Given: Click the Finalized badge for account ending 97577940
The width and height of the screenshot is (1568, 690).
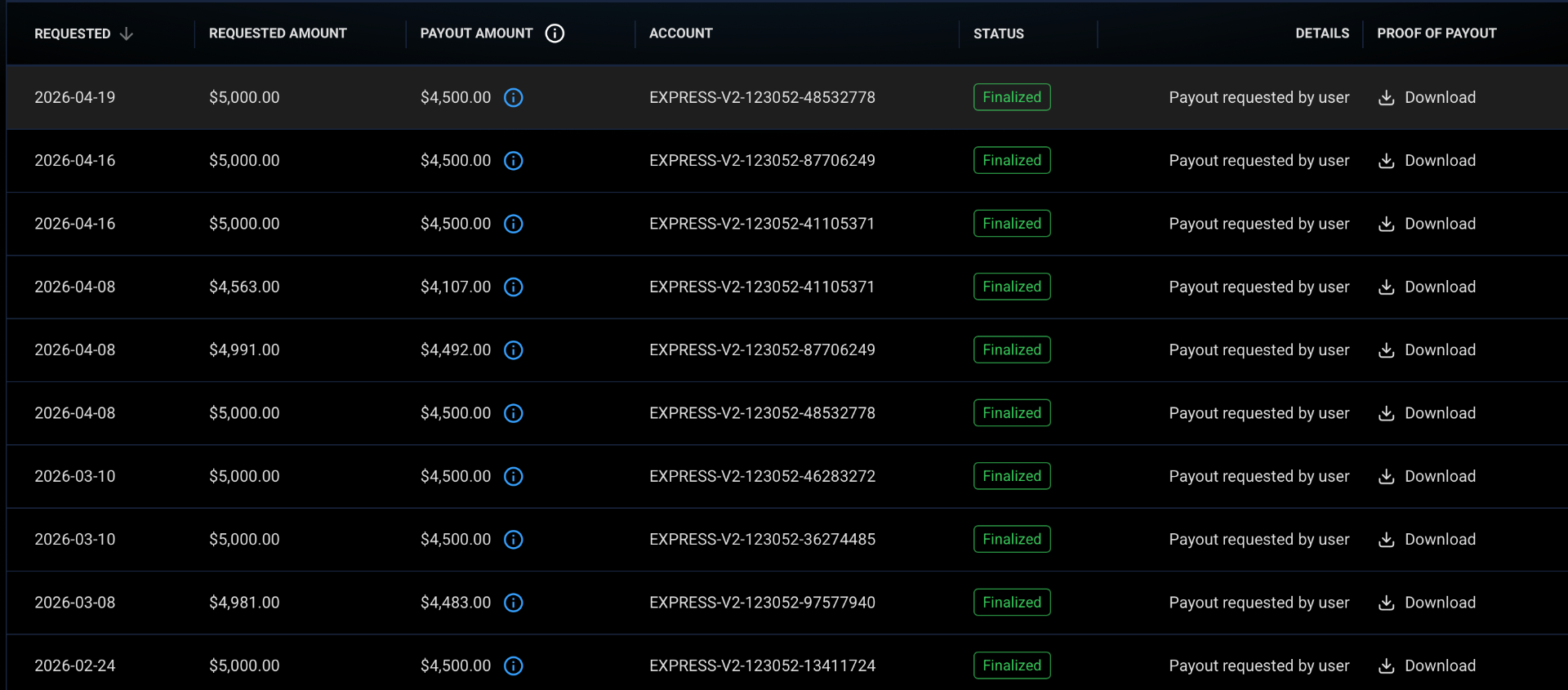Looking at the screenshot, I should click(x=1012, y=603).
